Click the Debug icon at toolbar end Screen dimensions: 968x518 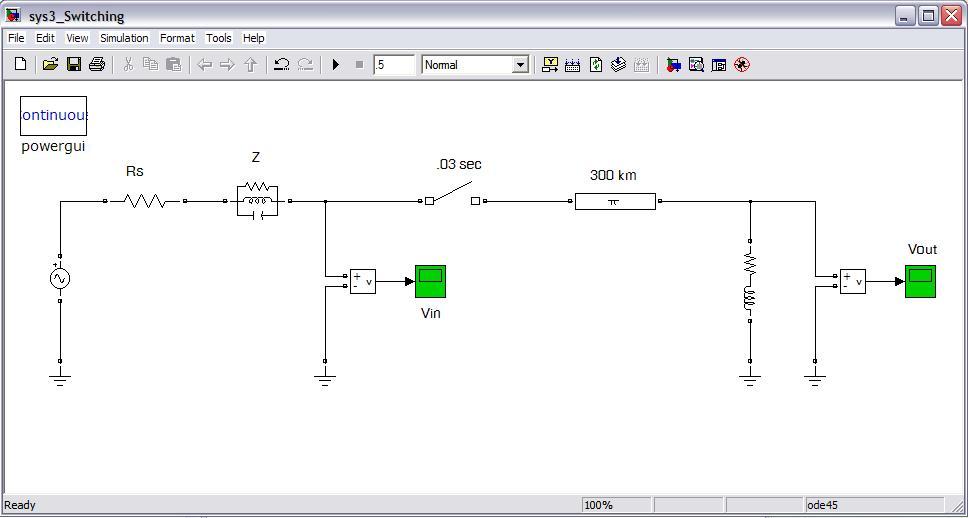pos(742,65)
